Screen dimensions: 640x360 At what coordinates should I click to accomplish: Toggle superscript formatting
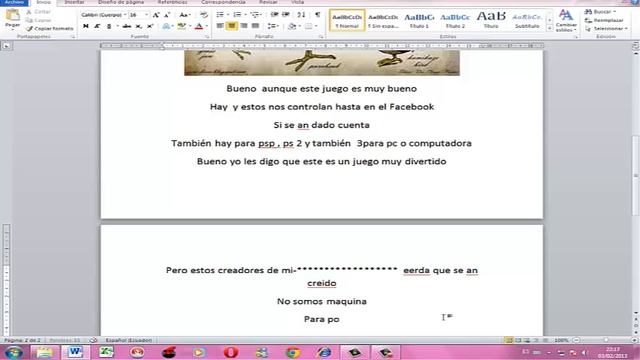[150, 26]
